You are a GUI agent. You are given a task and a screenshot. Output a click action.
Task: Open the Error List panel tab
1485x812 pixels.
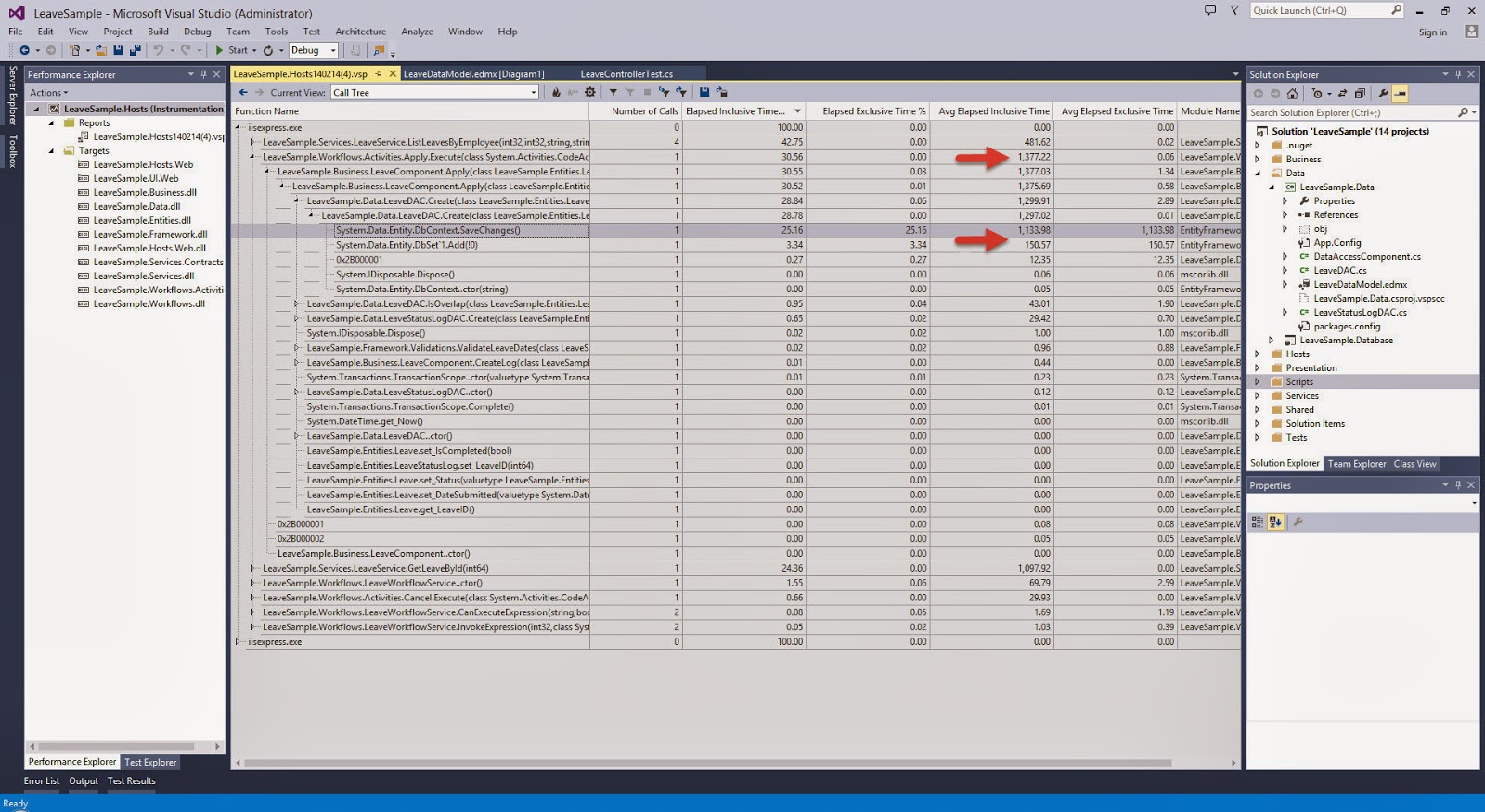tap(42, 781)
